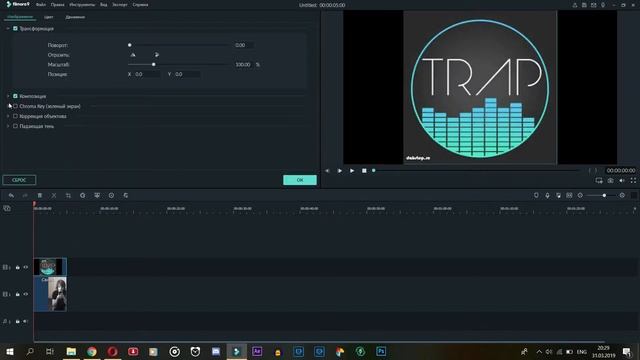The image size is (640, 360).
Task: Flip image horizontally in Отразить row
Action: pos(133,55)
